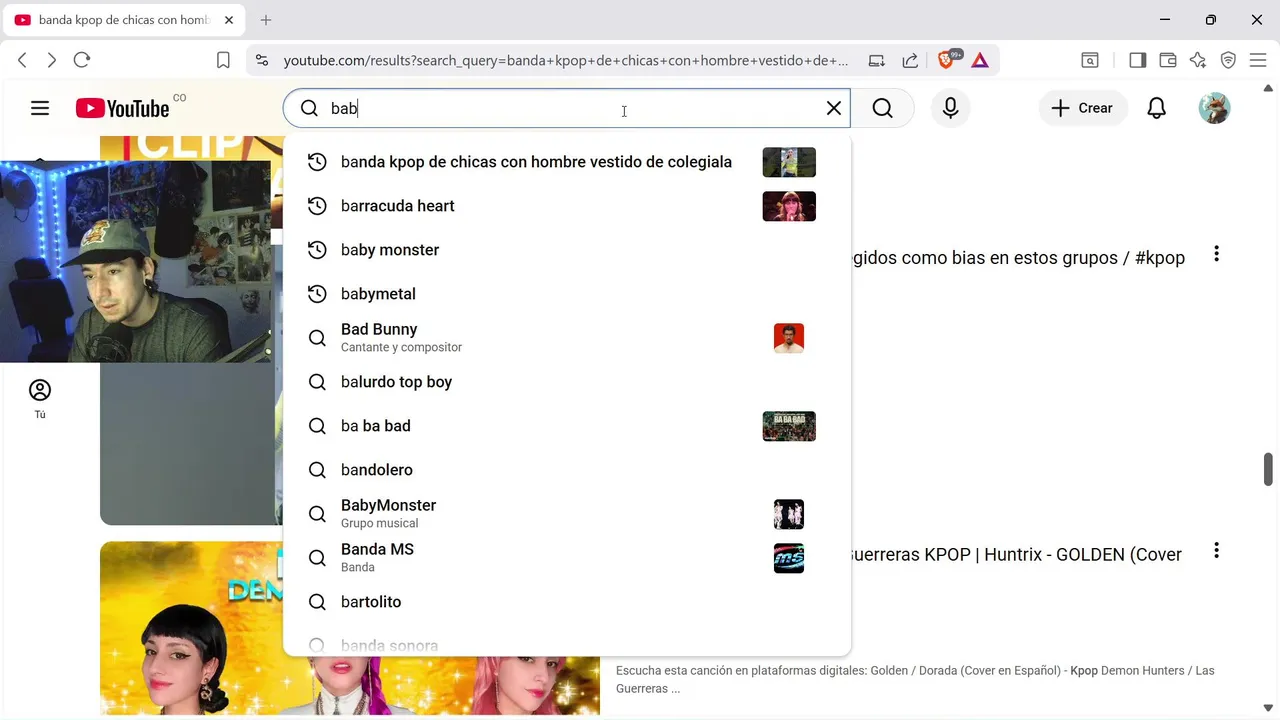Go to the YouTube home logo
Image resolution: width=1280 pixels, height=720 pixels.
click(122, 108)
